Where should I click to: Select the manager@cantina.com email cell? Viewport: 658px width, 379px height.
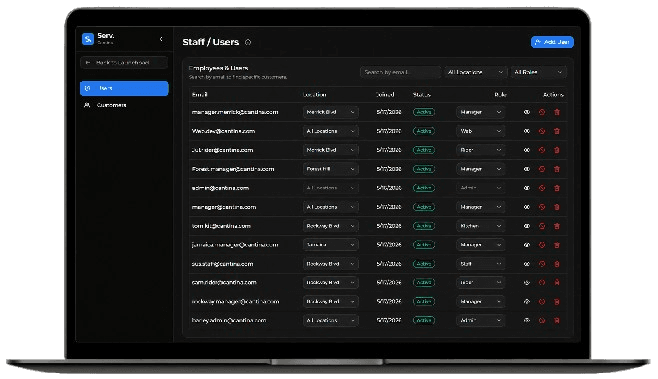[x=224, y=207]
